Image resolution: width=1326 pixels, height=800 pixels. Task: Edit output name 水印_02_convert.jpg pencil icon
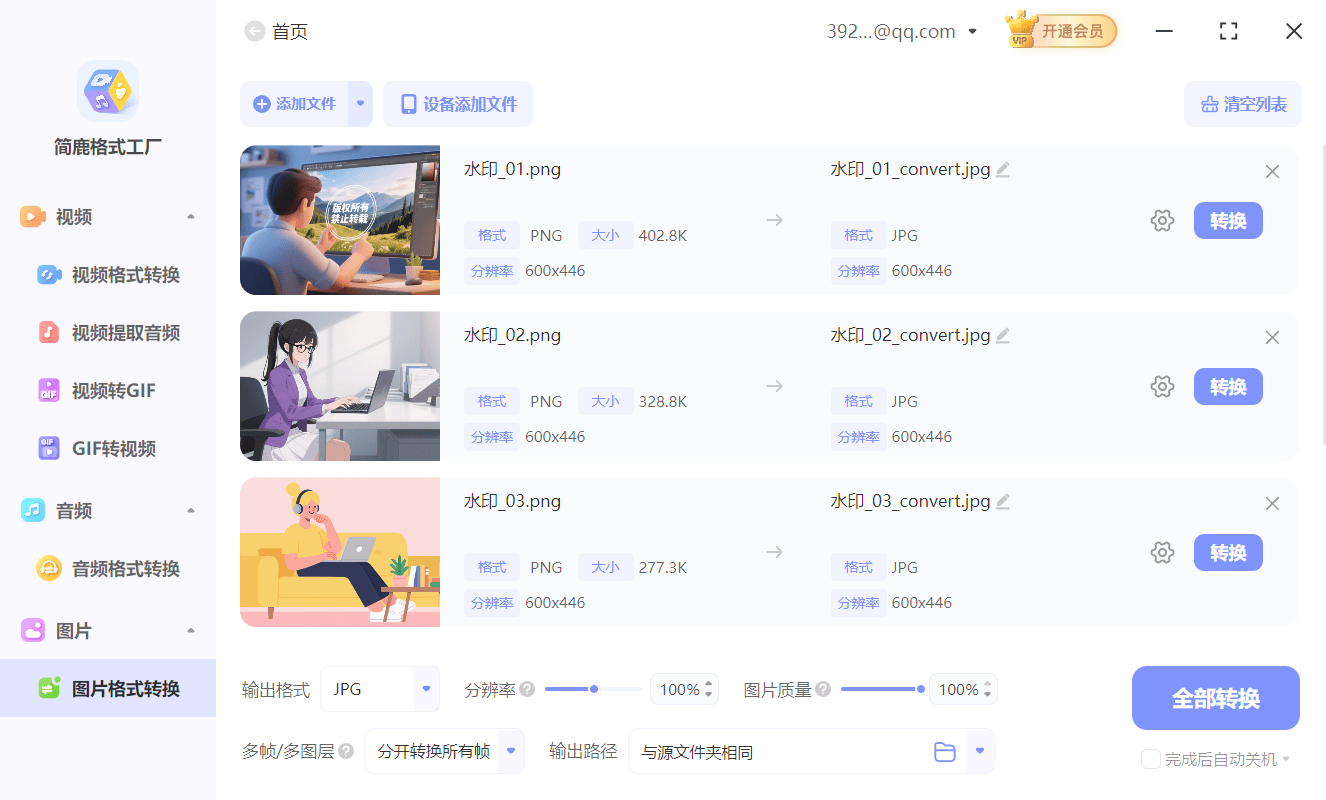(x=1003, y=336)
